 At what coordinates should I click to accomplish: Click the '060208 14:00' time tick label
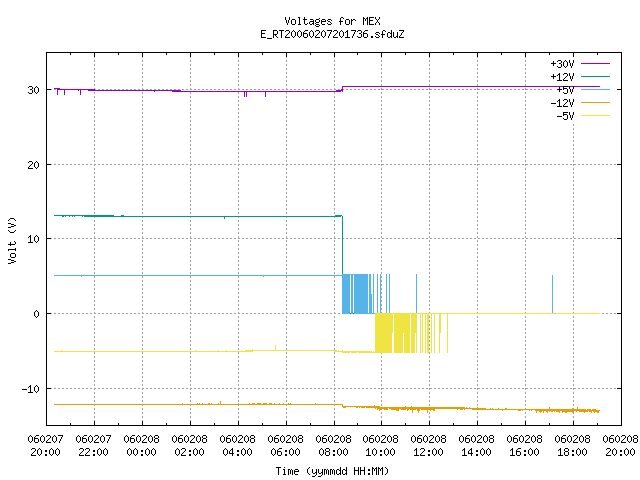click(x=476, y=446)
